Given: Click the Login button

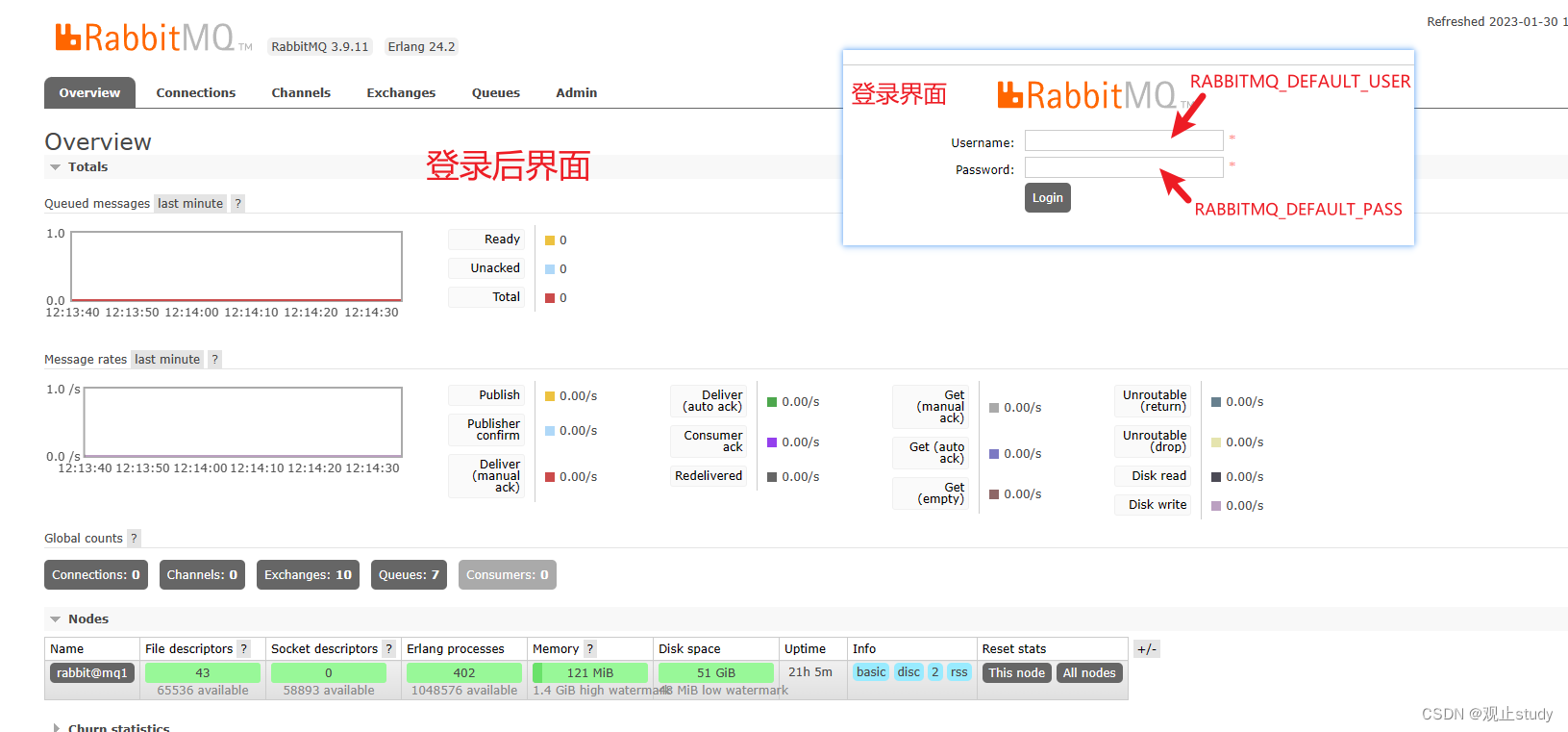Looking at the screenshot, I should click(x=1048, y=197).
